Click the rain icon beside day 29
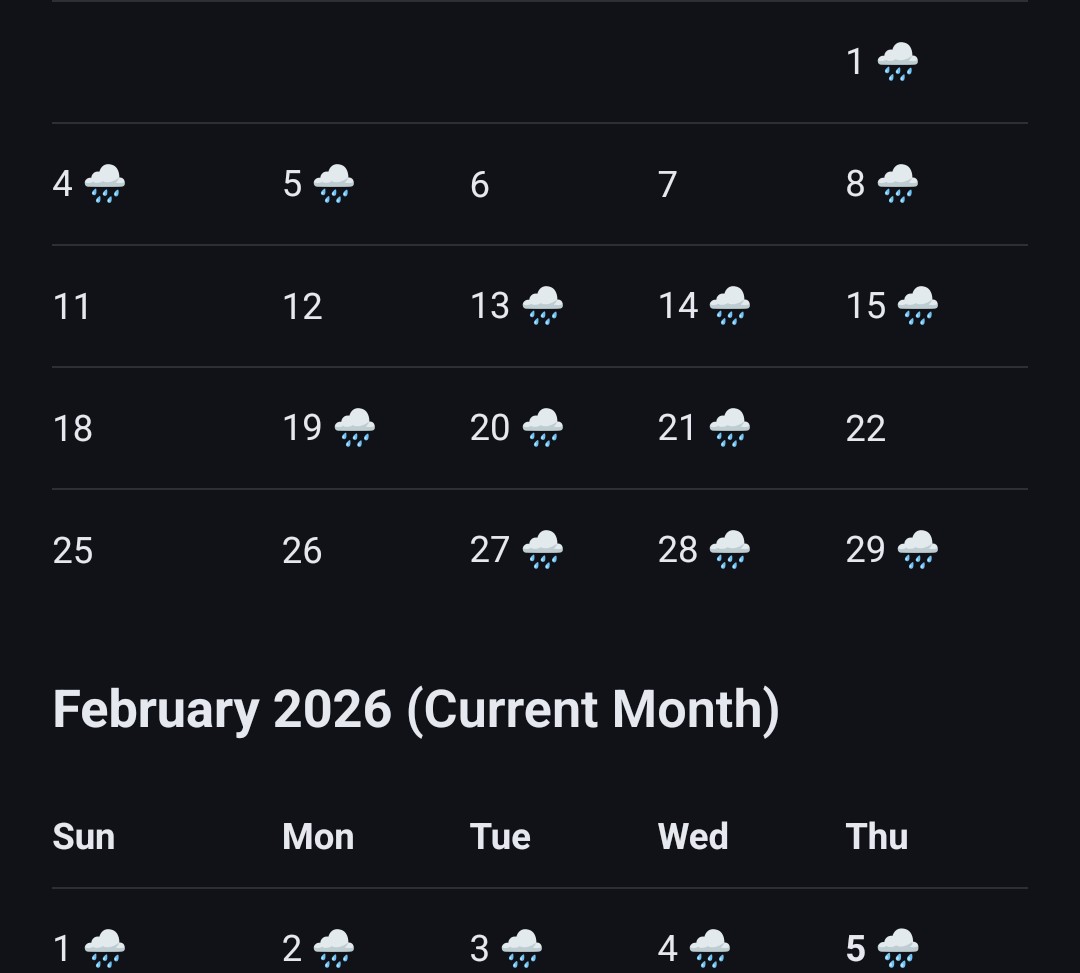The width and height of the screenshot is (1080, 973). click(918, 551)
